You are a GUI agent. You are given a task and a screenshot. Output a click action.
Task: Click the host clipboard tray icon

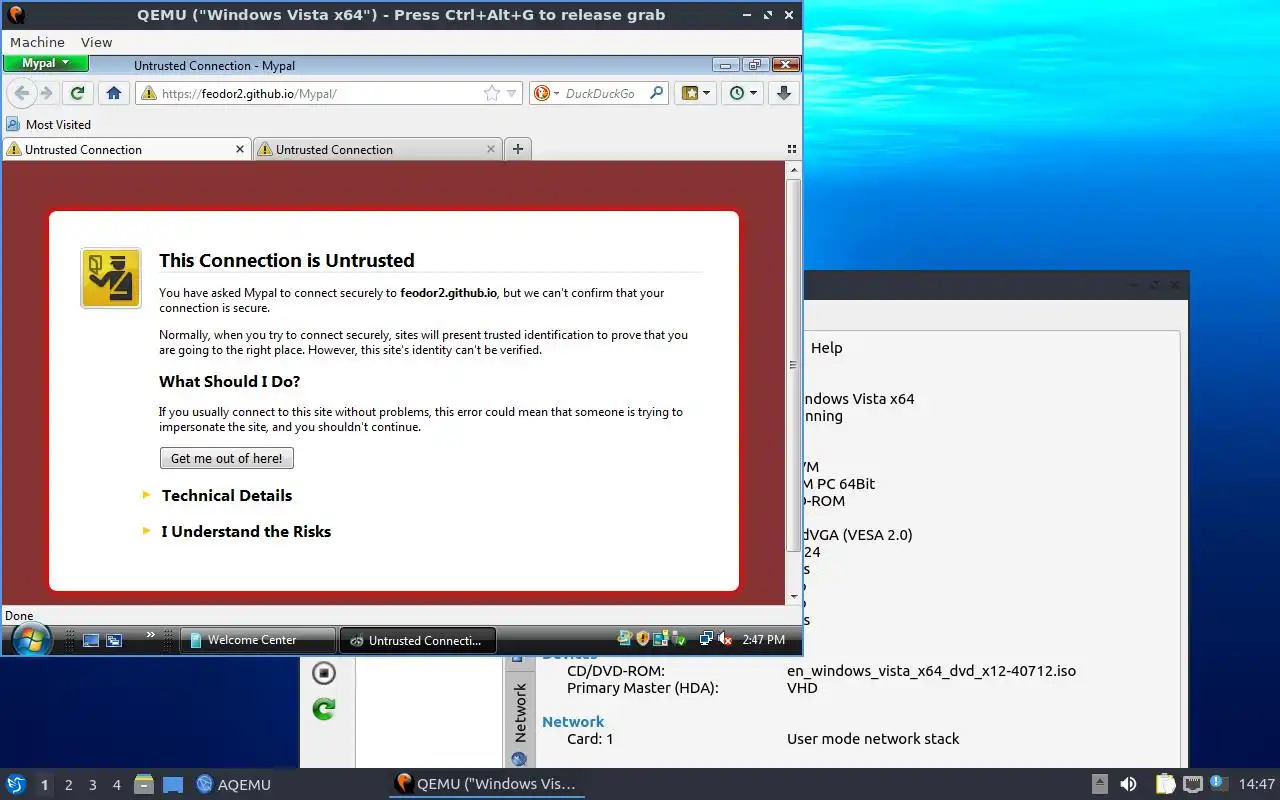[x=1165, y=784]
